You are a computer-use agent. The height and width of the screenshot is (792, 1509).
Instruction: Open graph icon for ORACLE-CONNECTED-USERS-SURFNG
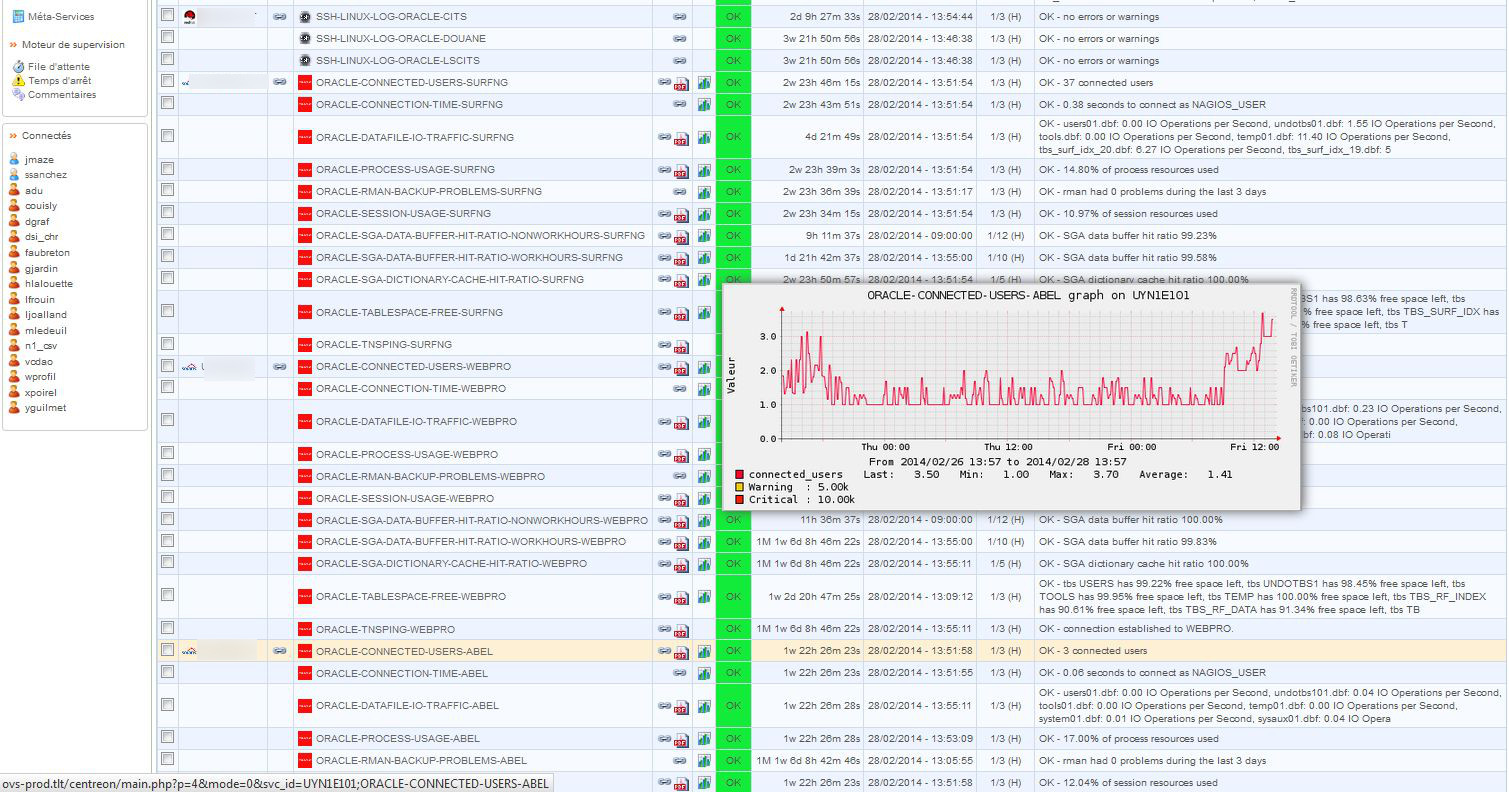[704, 83]
